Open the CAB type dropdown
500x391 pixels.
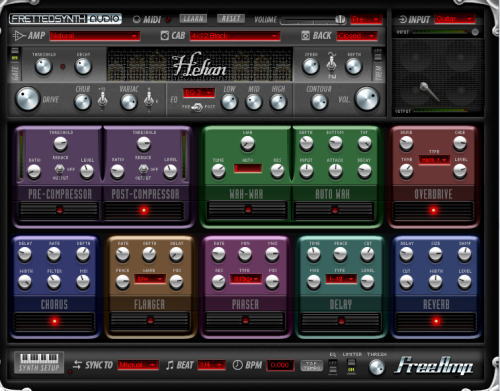click(235, 36)
